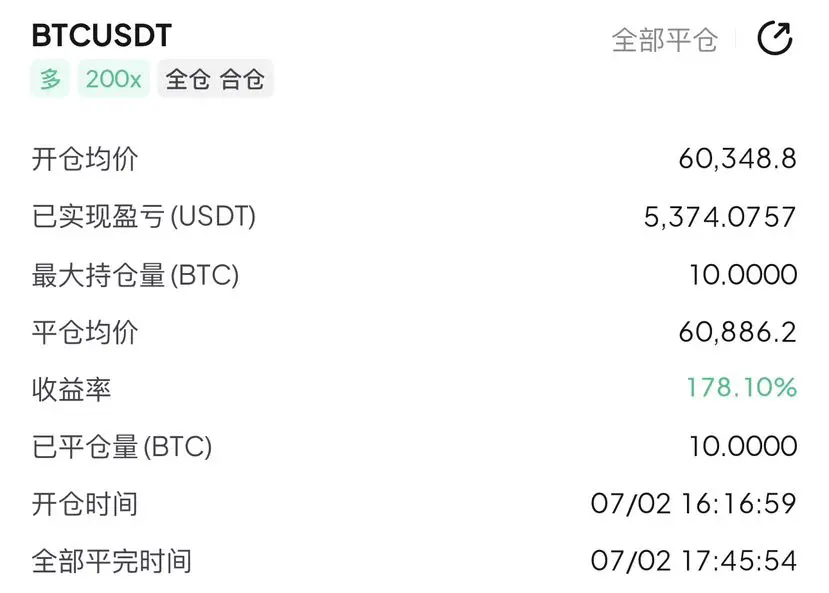Tap the 200x leverage badge
The image size is (829, 593).
114,79
